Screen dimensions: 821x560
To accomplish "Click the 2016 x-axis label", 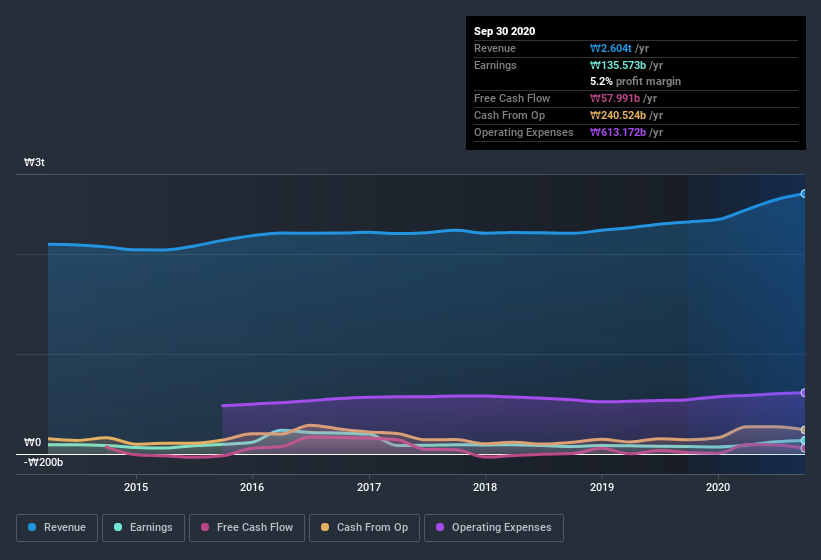I will click(252, 487).
